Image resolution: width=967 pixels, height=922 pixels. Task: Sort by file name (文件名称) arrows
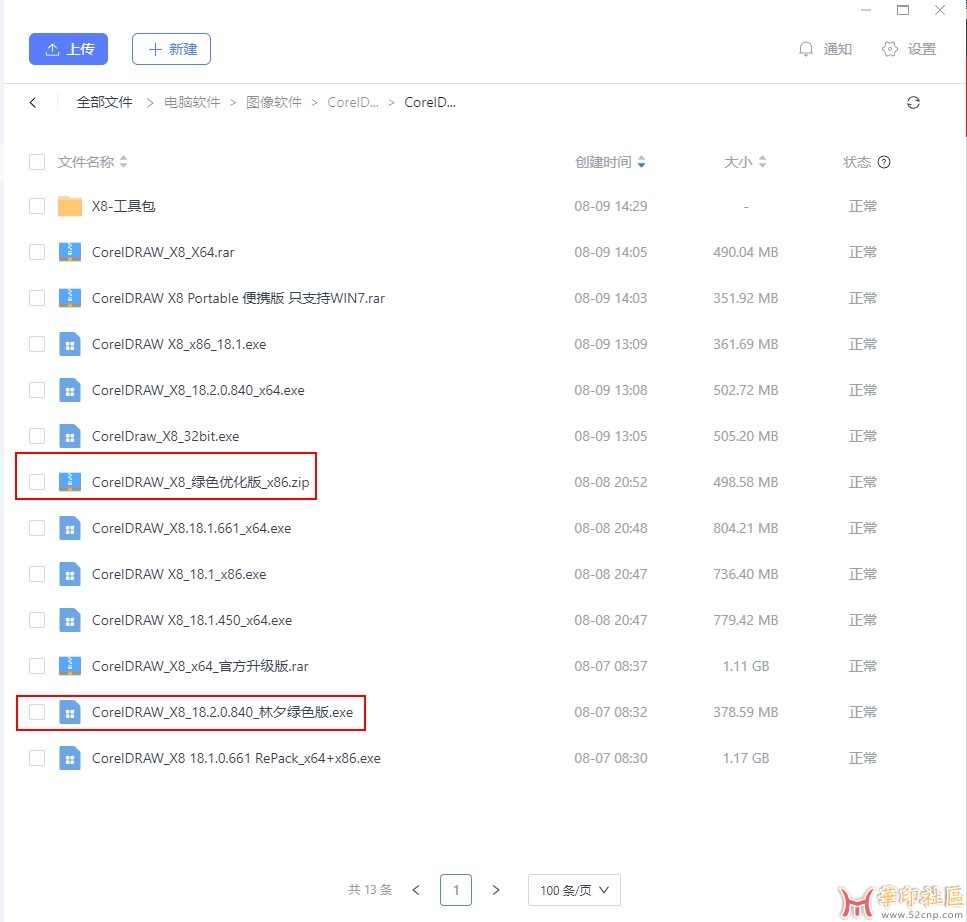tap(123, 162)
